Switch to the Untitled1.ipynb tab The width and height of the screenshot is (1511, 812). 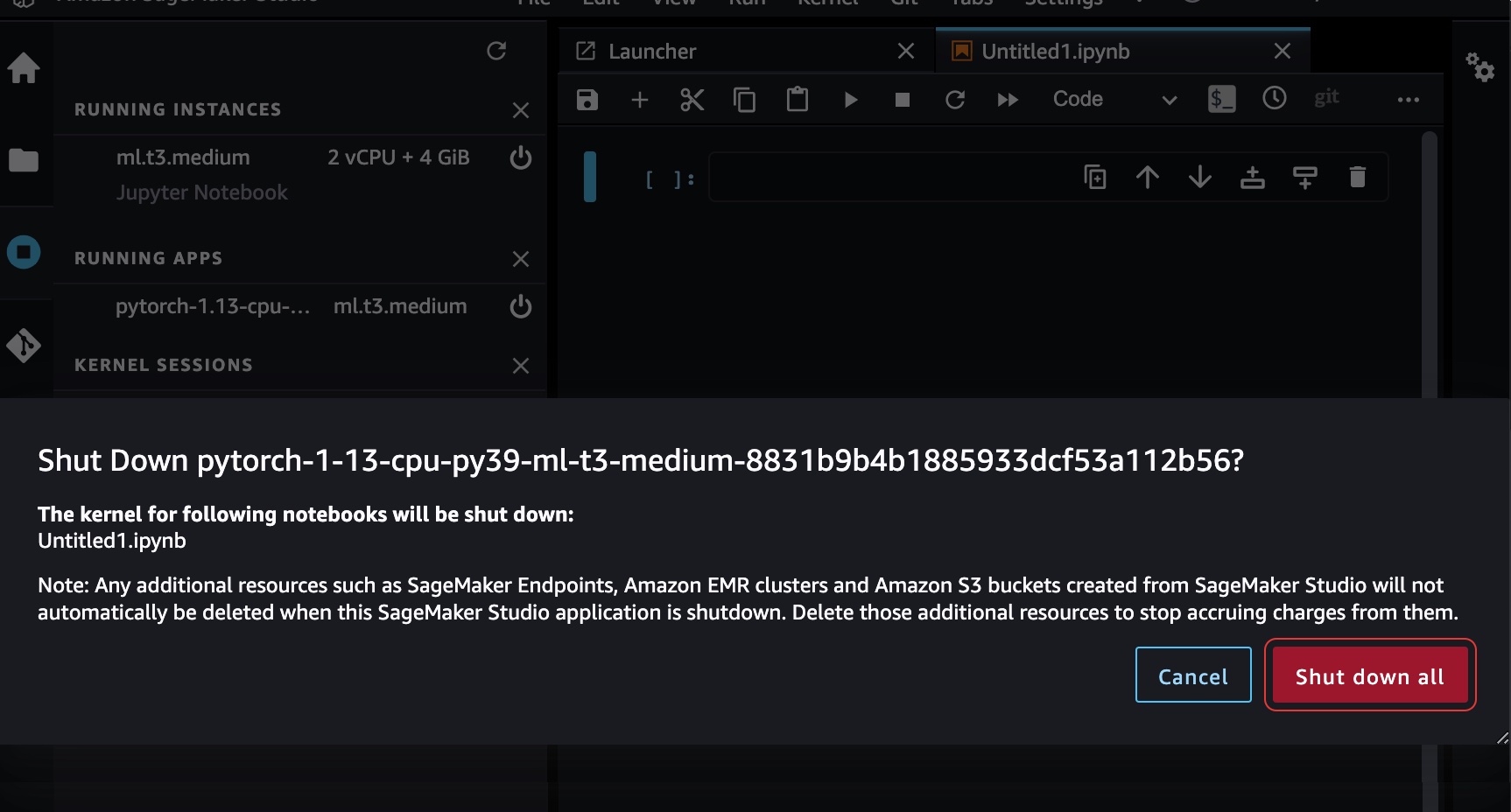[1123, 52]
